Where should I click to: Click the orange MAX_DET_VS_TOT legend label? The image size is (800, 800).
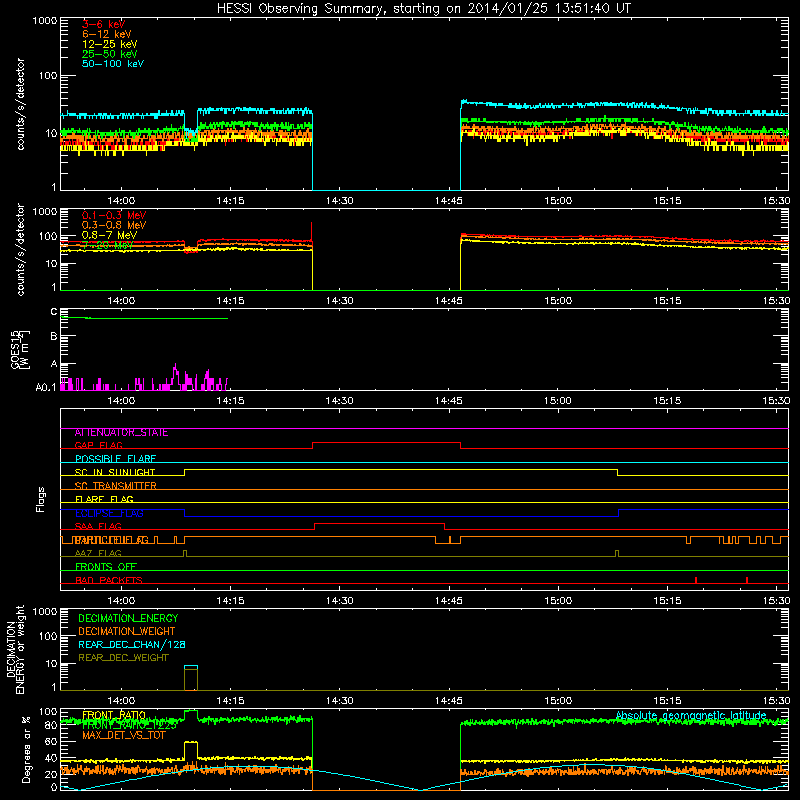(x=123, y=735)
